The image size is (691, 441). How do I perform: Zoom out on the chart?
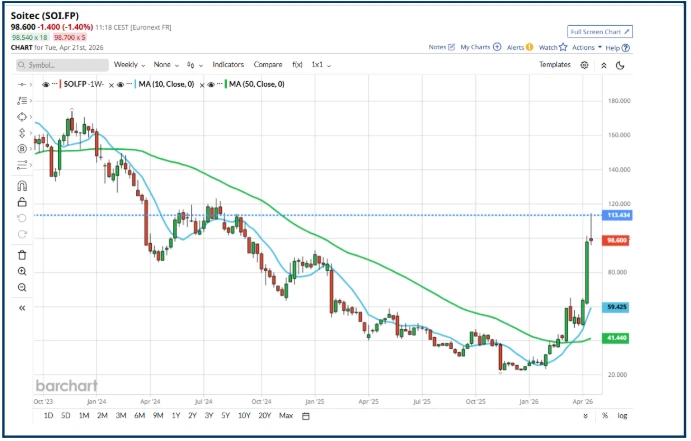[x=22, y=288]
